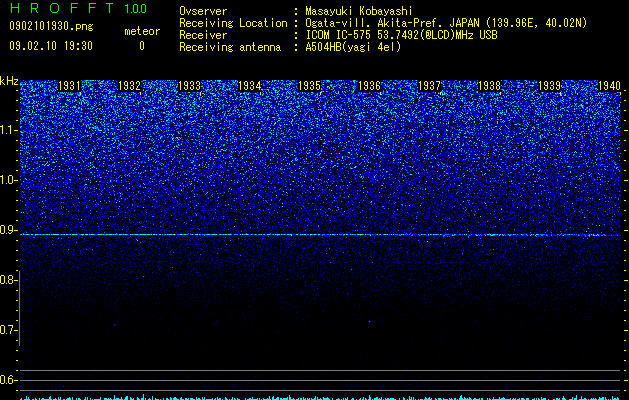Click the Masayuki Kobayashi observer name
Image resolution: width=629 pixels, height=400 pixels.
tap(359, 11)
